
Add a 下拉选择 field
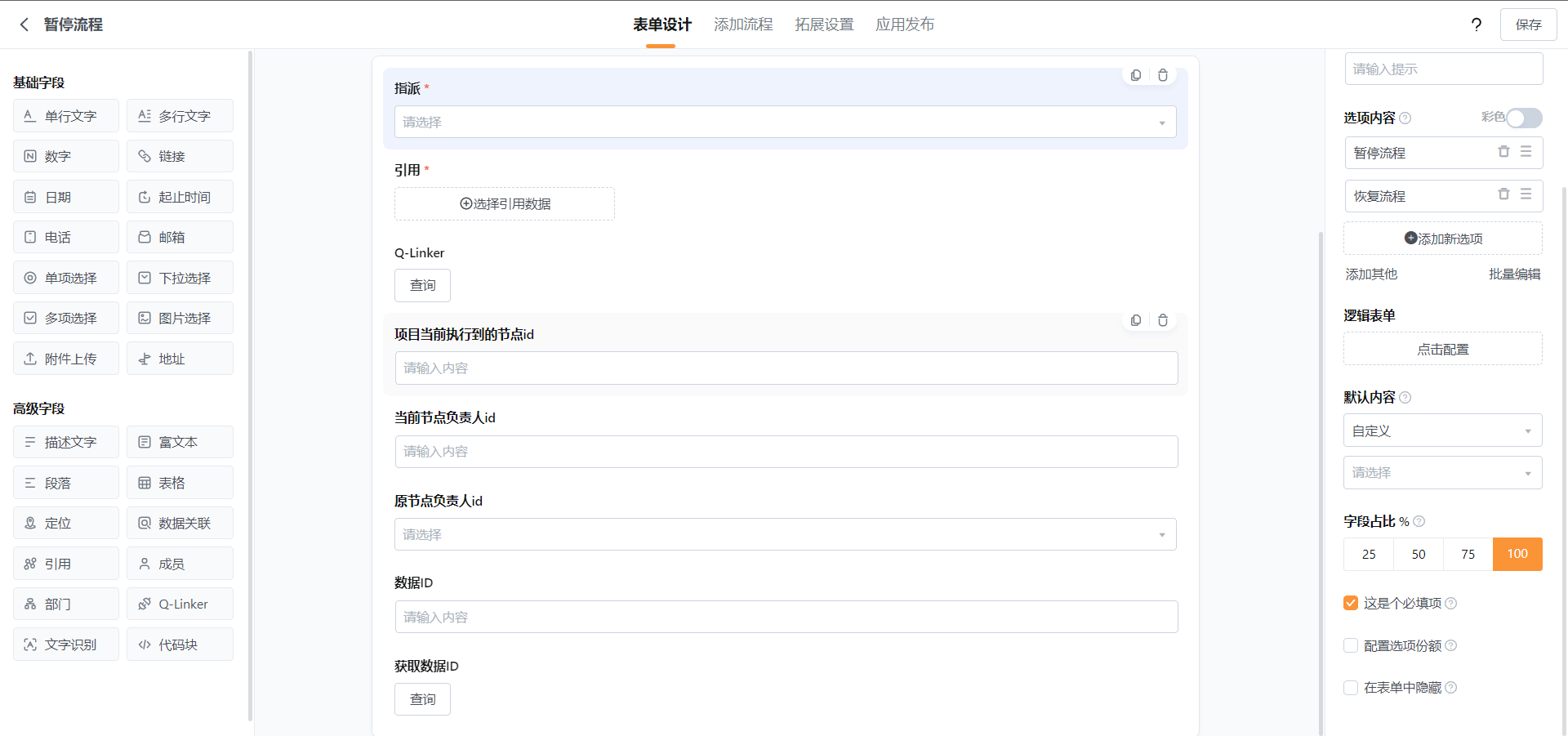click(180, 278)
